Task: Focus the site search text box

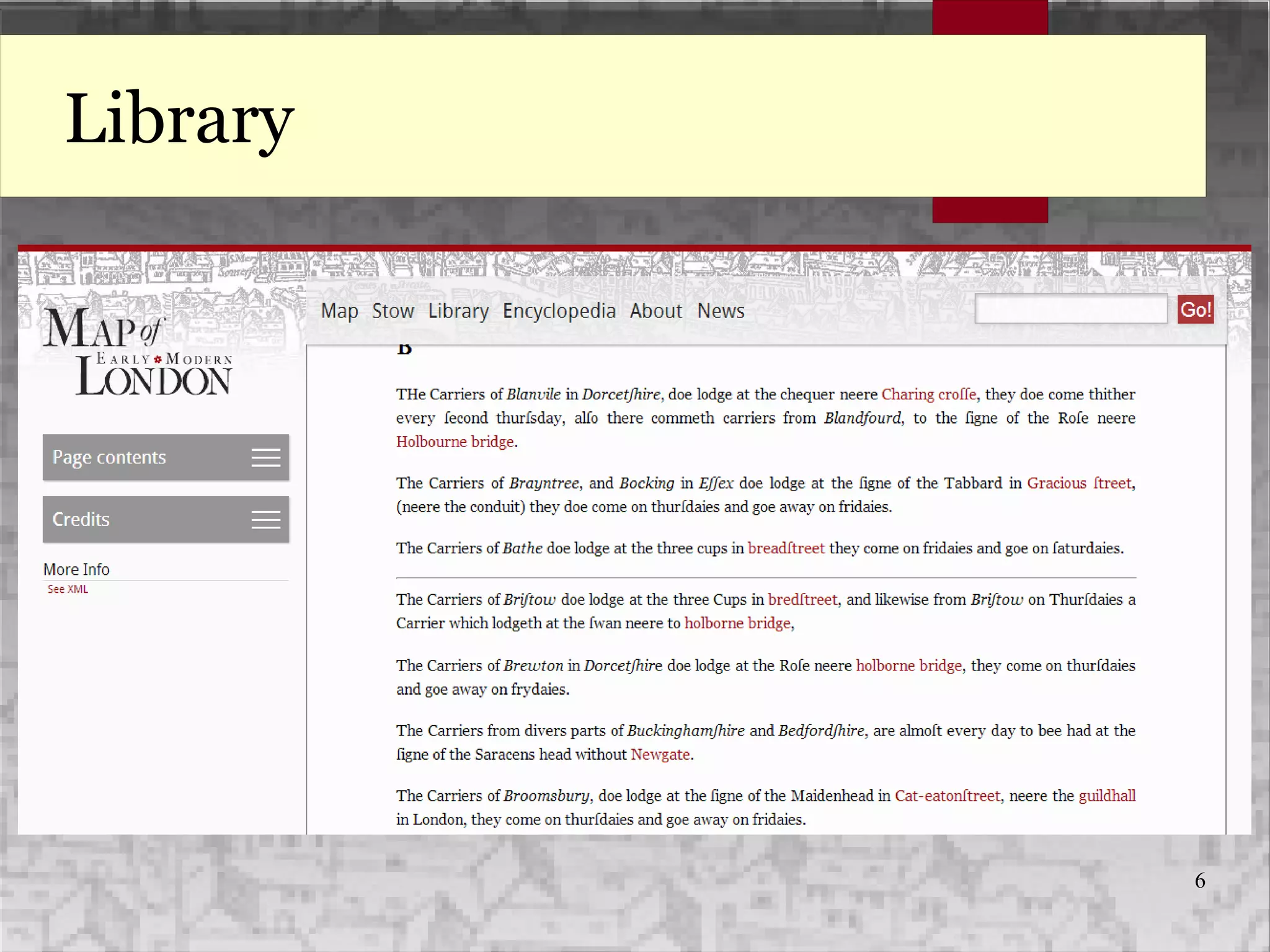Action: coord(1070,309)
